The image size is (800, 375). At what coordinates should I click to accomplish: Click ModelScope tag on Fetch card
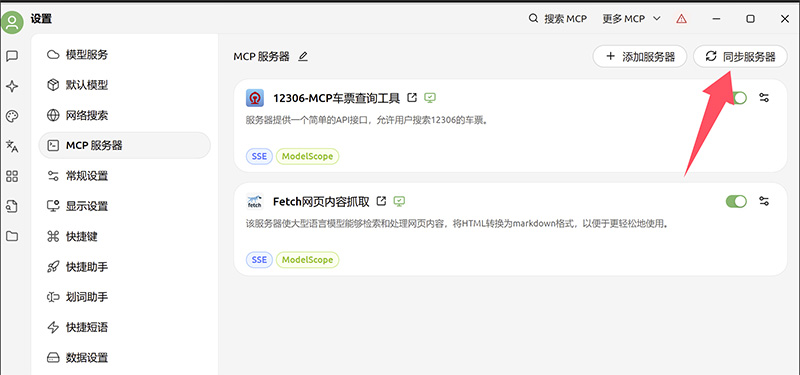point(308,260)
